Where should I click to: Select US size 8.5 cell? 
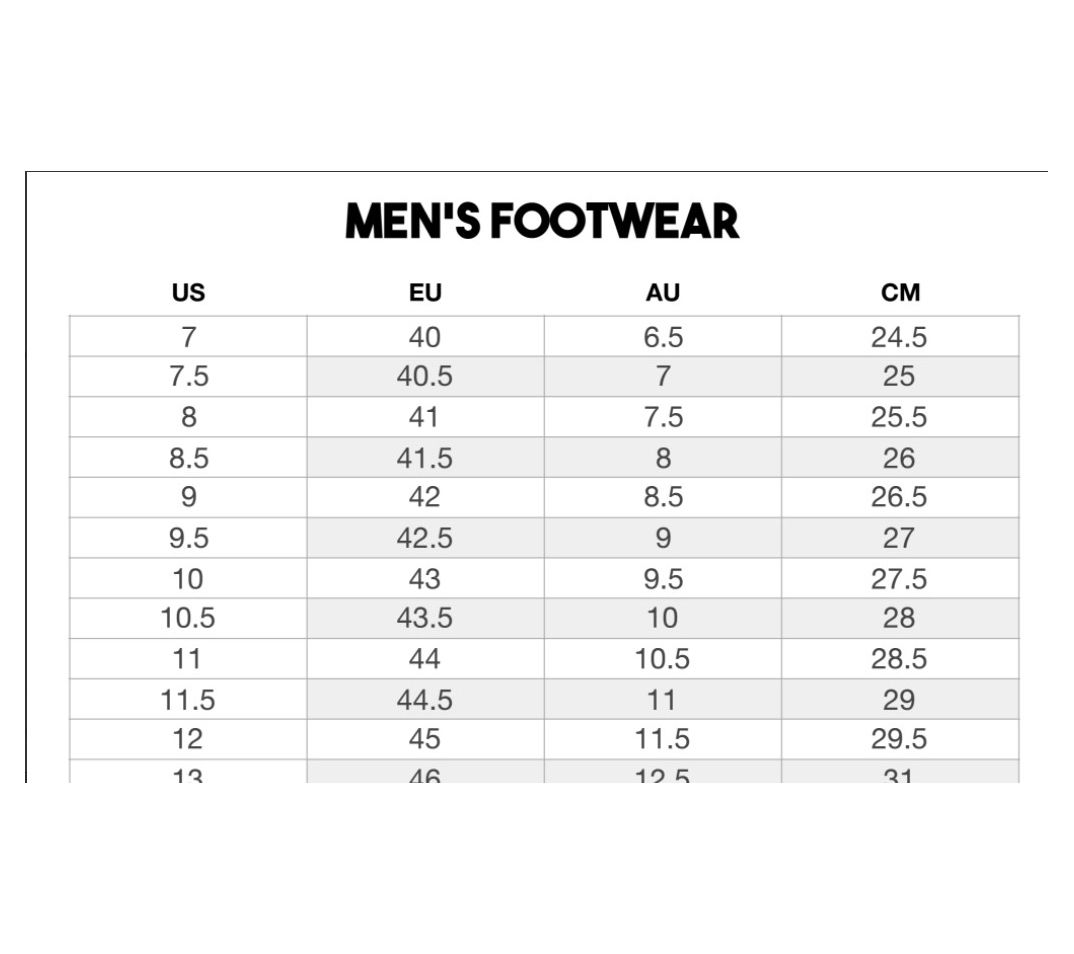pos(188,458)
